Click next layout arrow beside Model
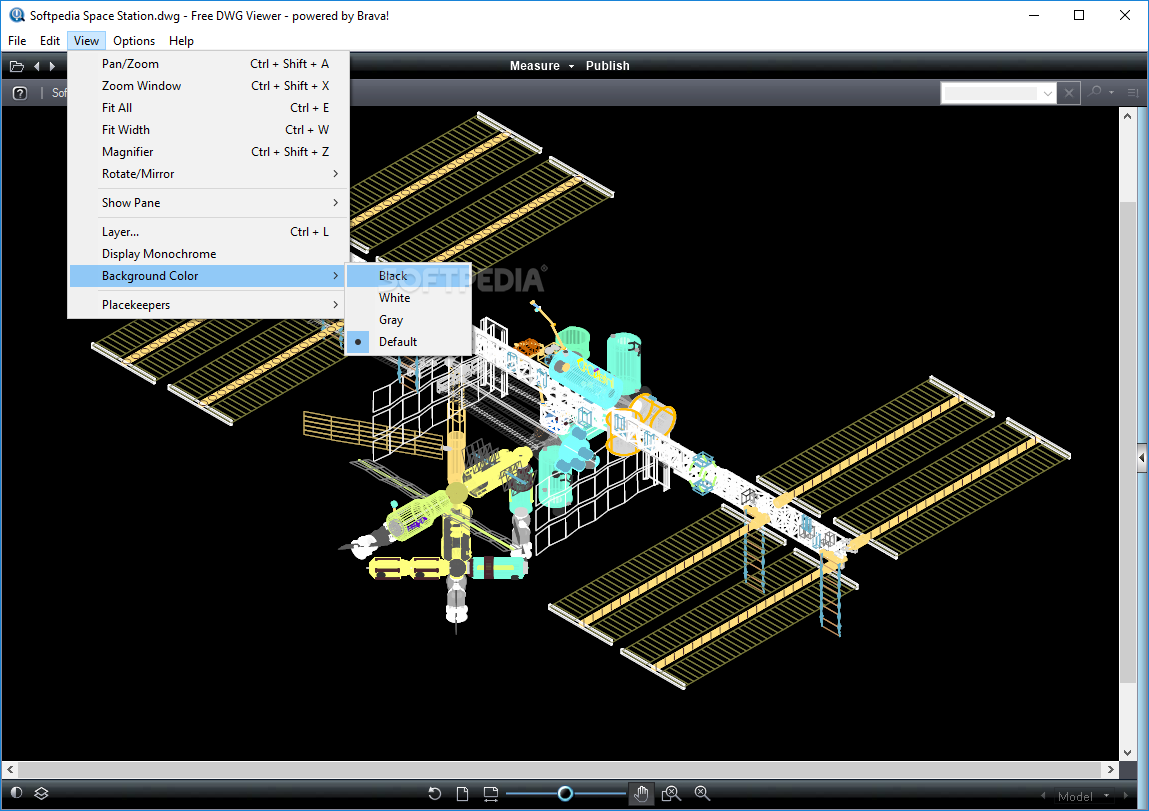 point(1126,796)
